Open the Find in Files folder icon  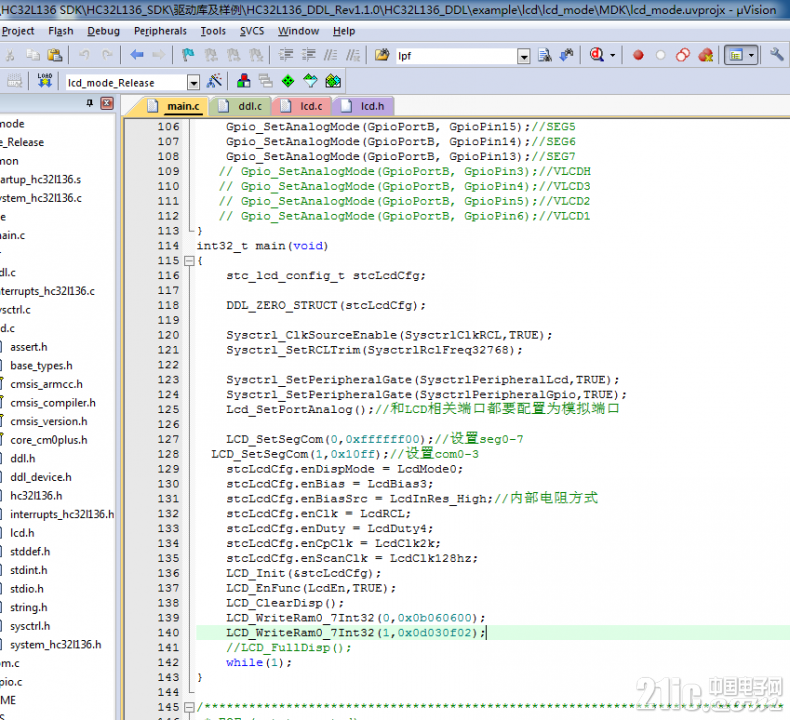[x=382, y=55]
